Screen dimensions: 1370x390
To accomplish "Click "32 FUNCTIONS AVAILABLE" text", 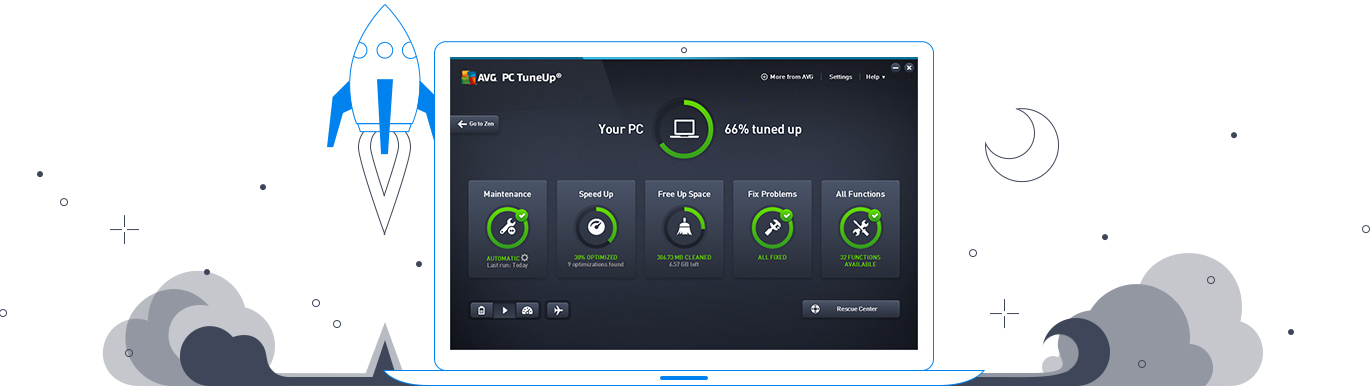I will coord(860,260).
